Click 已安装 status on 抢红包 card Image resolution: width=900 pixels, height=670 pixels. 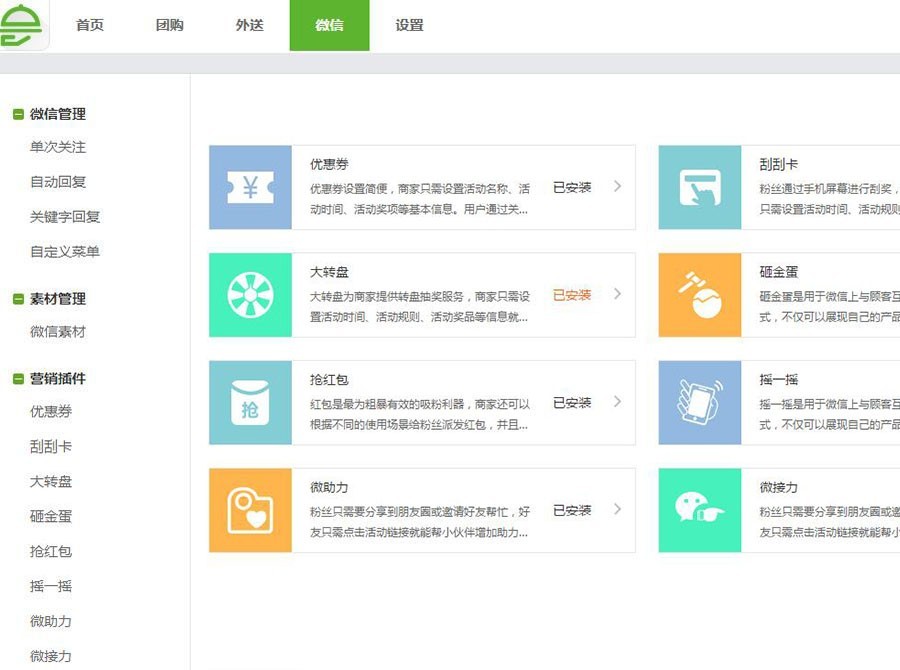(x=572, y=402)
